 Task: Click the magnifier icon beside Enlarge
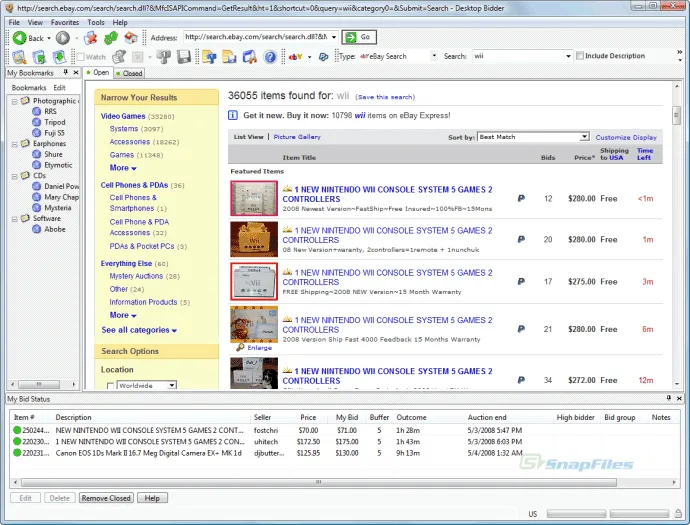[x=240, y=348]
